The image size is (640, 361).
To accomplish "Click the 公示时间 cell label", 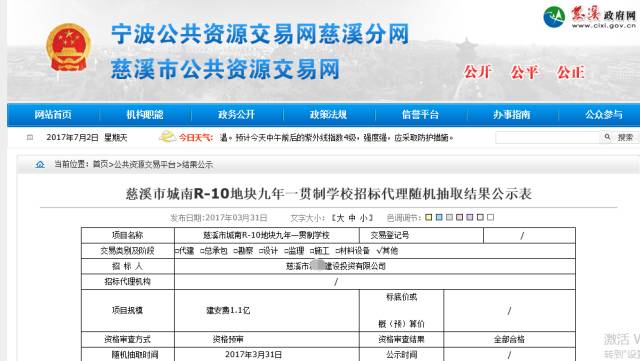I will click(x=401, y=354).
